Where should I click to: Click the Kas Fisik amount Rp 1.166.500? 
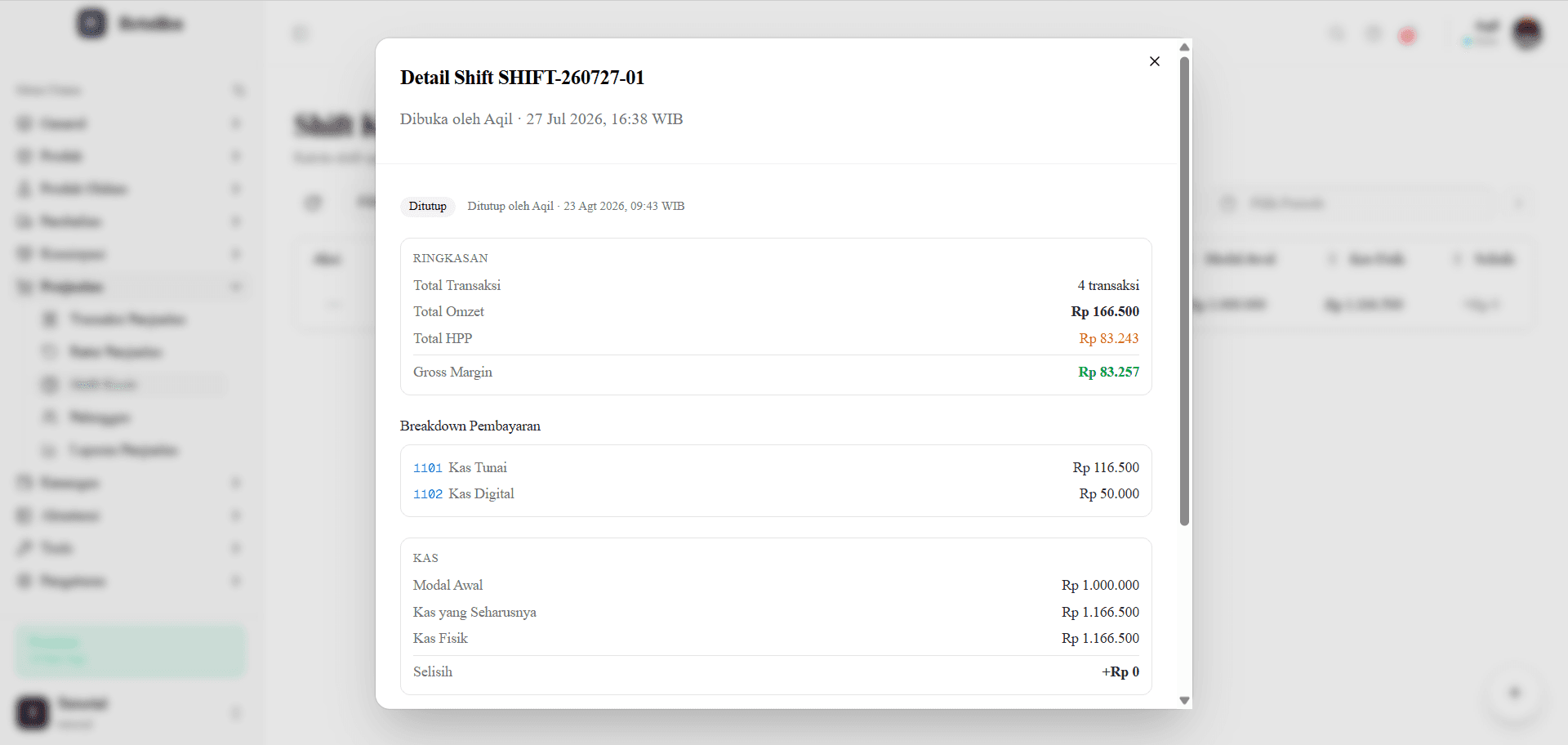point(1100,638)
